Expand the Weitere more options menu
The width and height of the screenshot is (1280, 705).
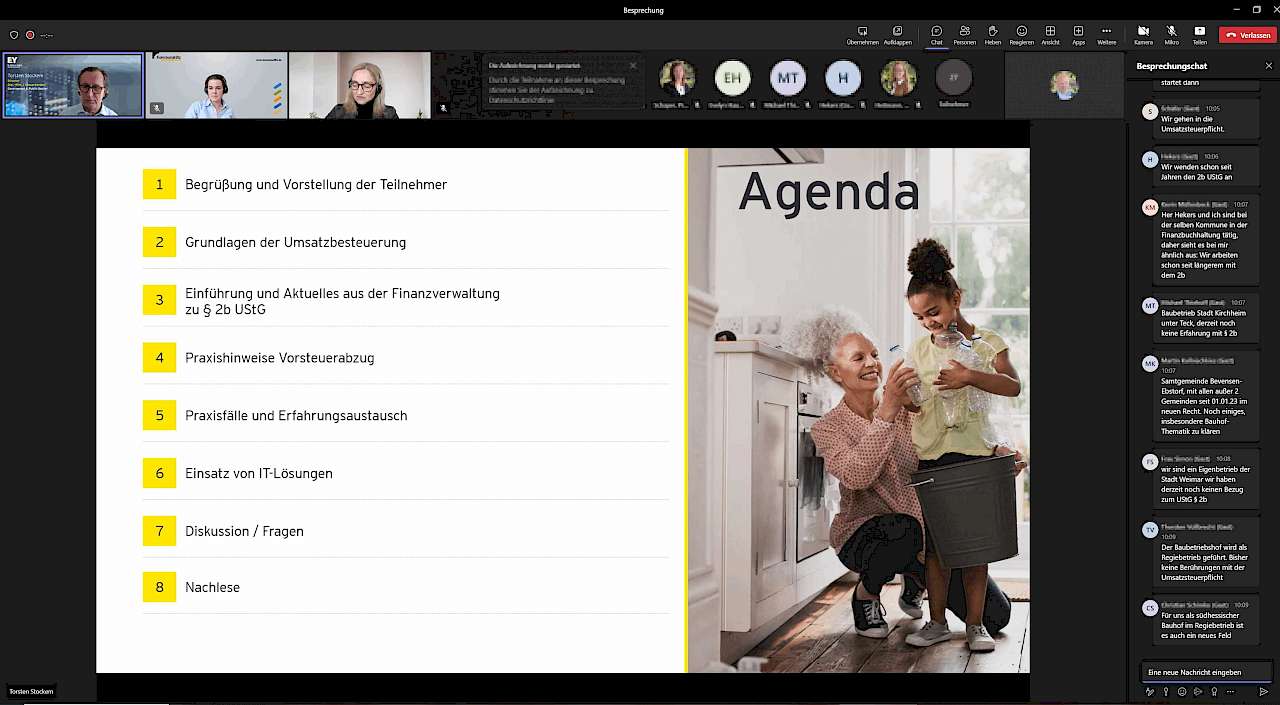(x=1106, y=35)
